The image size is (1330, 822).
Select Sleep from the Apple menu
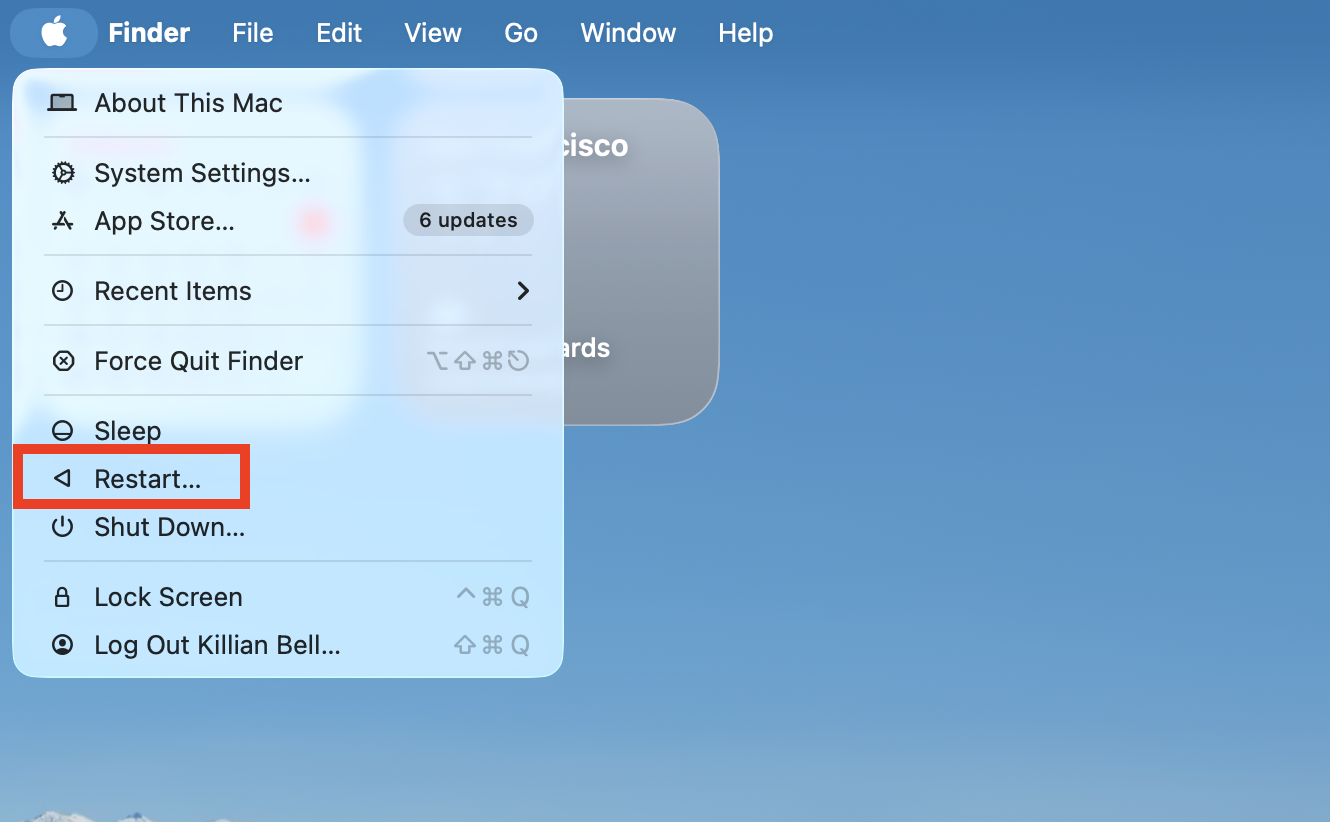(x=127, y=430)
